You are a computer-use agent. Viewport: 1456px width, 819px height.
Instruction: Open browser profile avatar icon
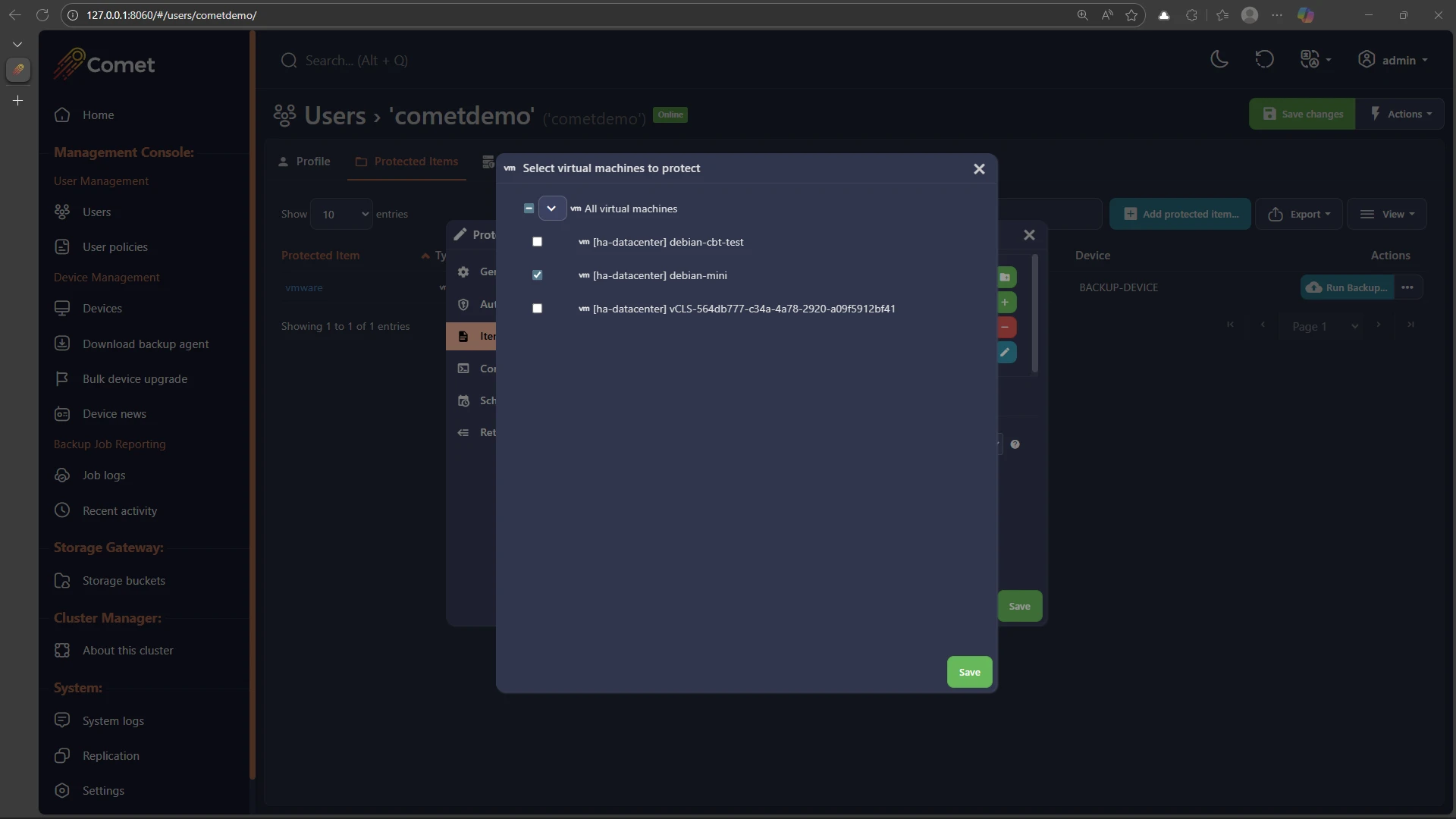click(x=1250, y=15)
